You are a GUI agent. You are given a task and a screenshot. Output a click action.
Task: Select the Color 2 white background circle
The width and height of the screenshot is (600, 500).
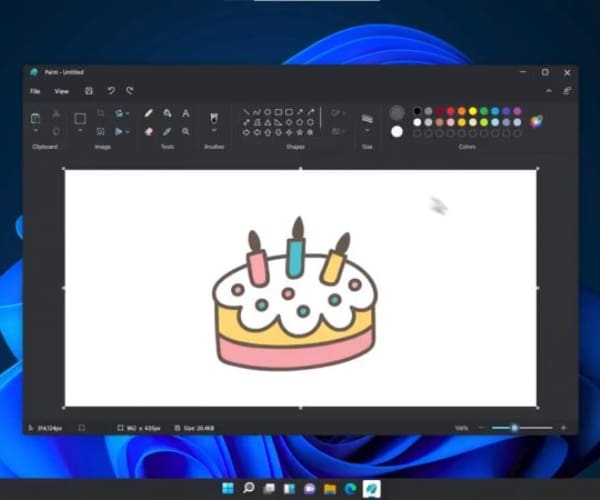397,132
